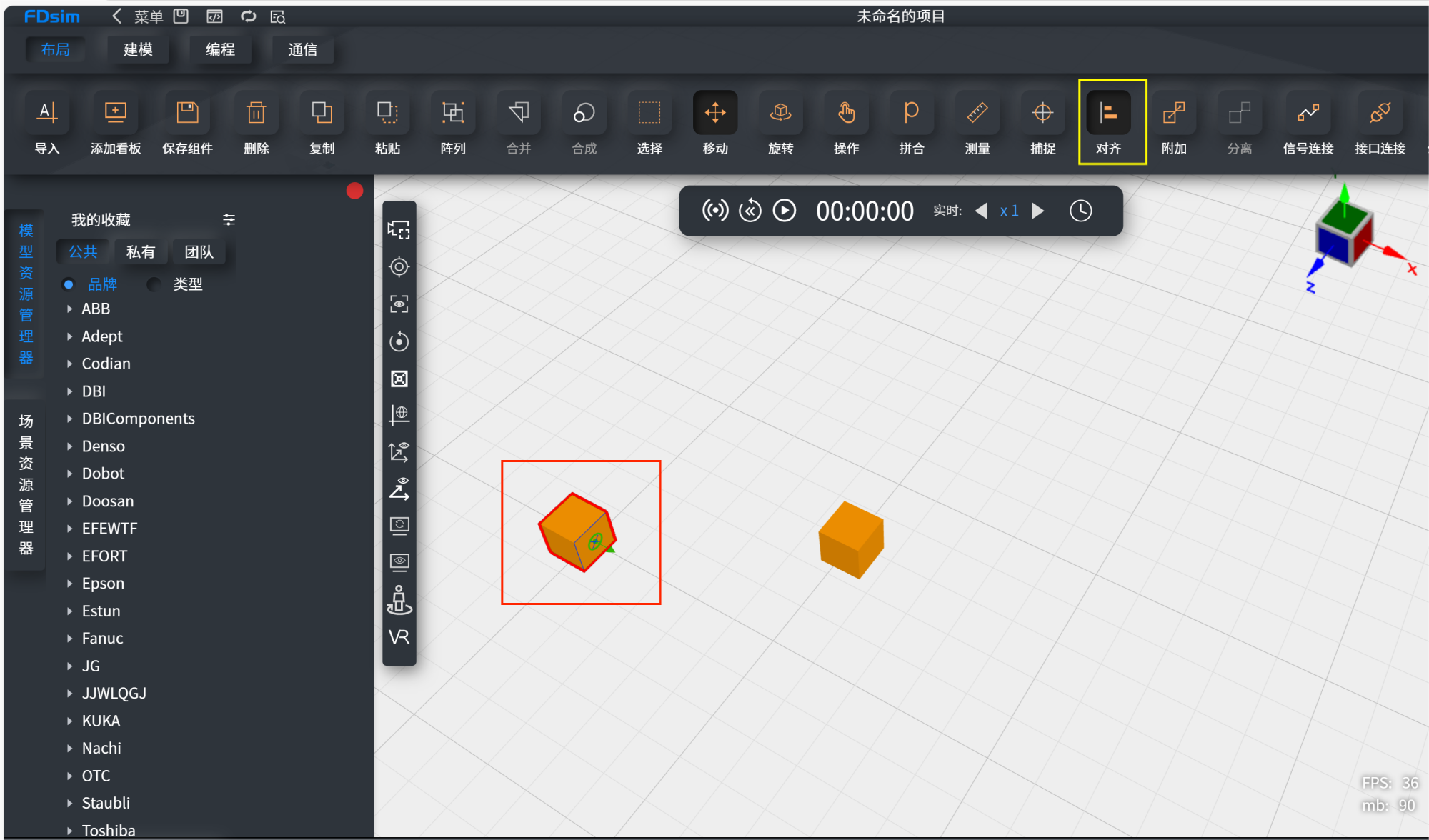The width and height of the screenshot is (1429, 840).
Task: Start simulation with the play button
Action: tap(785, 211)
